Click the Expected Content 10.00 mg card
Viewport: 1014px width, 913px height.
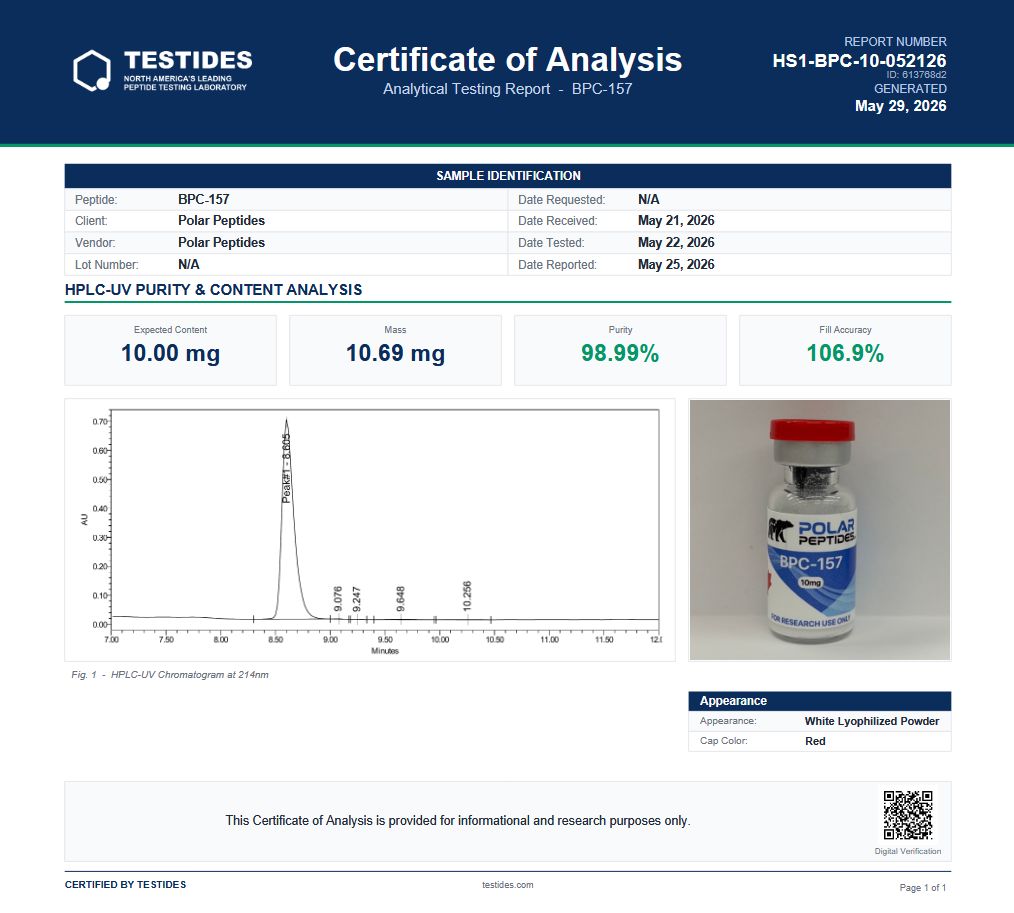[171, 350]
